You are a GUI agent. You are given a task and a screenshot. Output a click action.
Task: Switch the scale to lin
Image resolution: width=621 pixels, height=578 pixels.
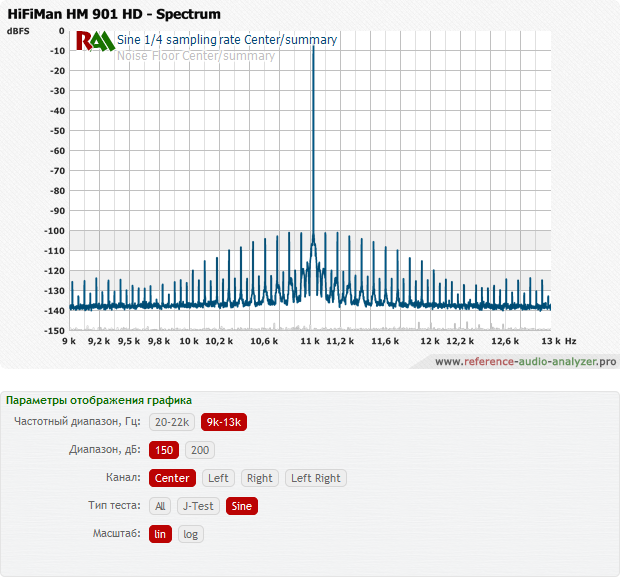coord(160,534)
